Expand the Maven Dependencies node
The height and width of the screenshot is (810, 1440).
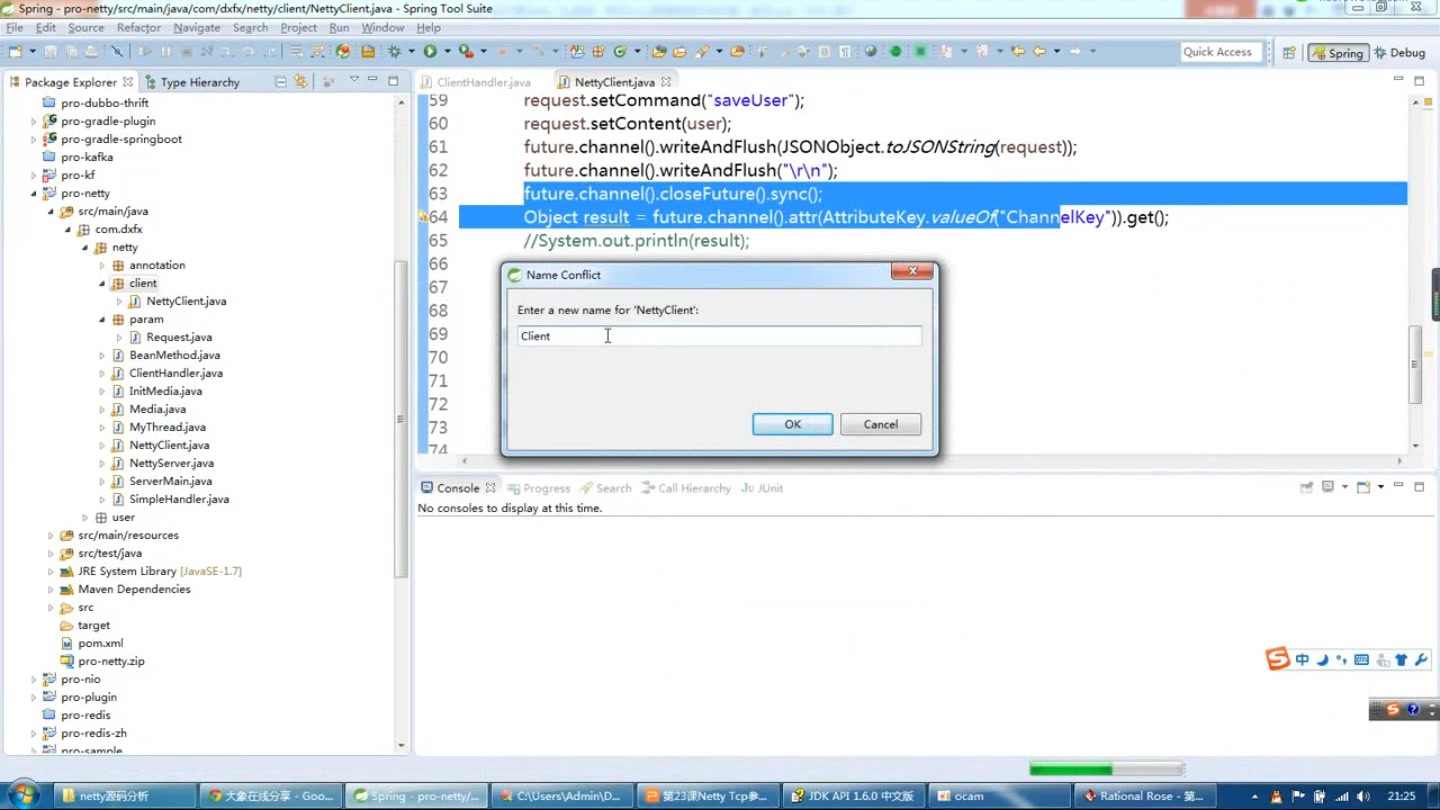[51, 589]
